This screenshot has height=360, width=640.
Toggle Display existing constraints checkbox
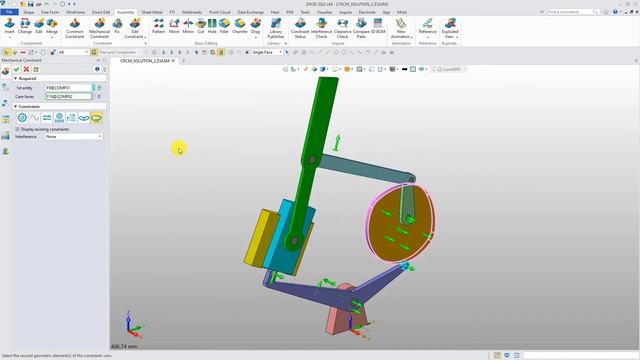pyautogui.click(x=18, y=129)
